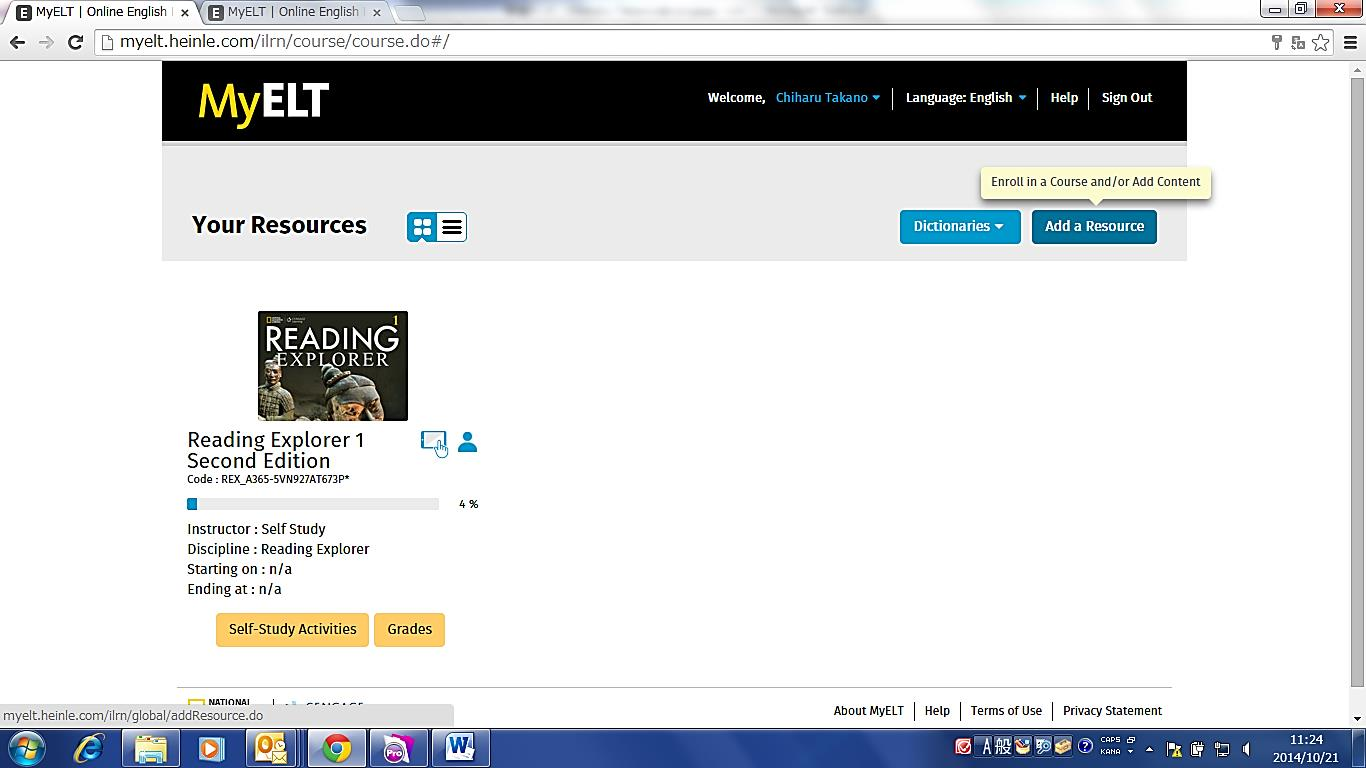1366x768 pixels.
Task: Close the first MyELT tab
Action: 184,13
